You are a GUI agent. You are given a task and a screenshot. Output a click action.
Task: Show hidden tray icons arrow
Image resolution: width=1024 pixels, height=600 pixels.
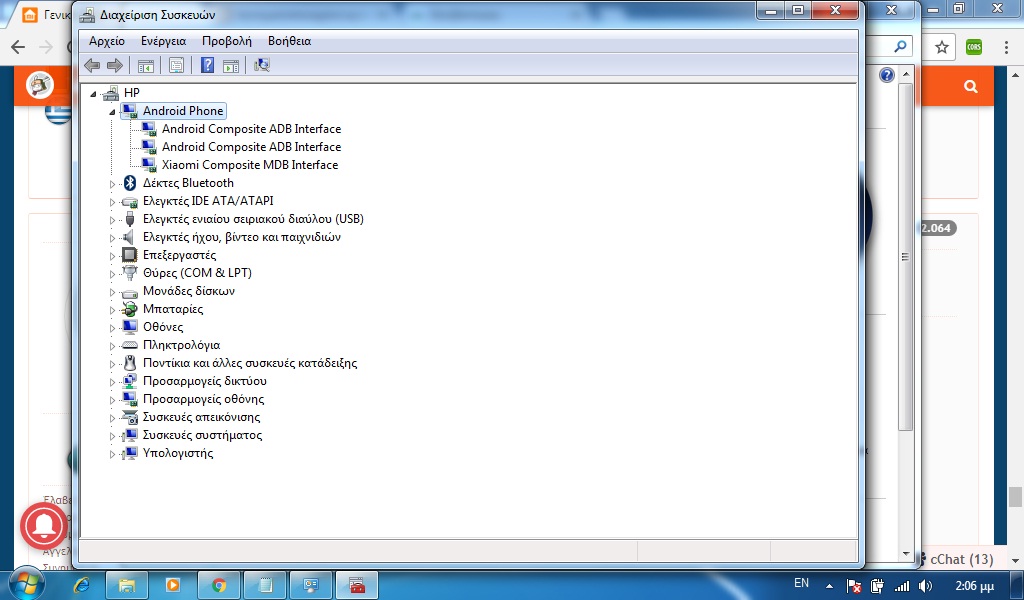[x=829, y=586]
